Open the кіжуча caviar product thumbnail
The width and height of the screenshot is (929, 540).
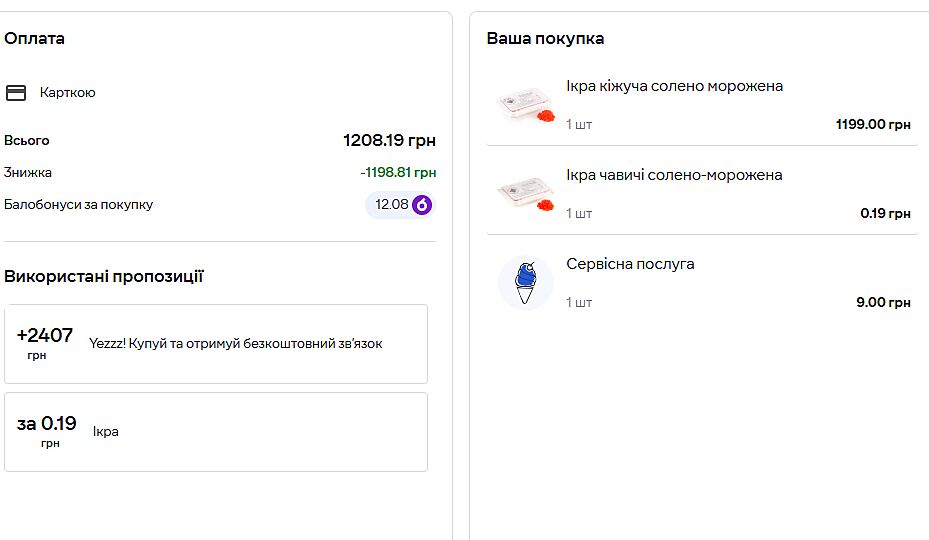pos(525,105)
